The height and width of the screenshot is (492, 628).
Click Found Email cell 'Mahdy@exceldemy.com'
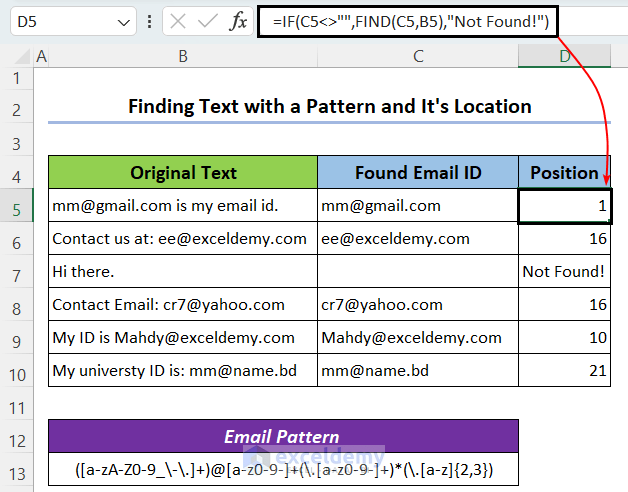[x=418, y=337]
